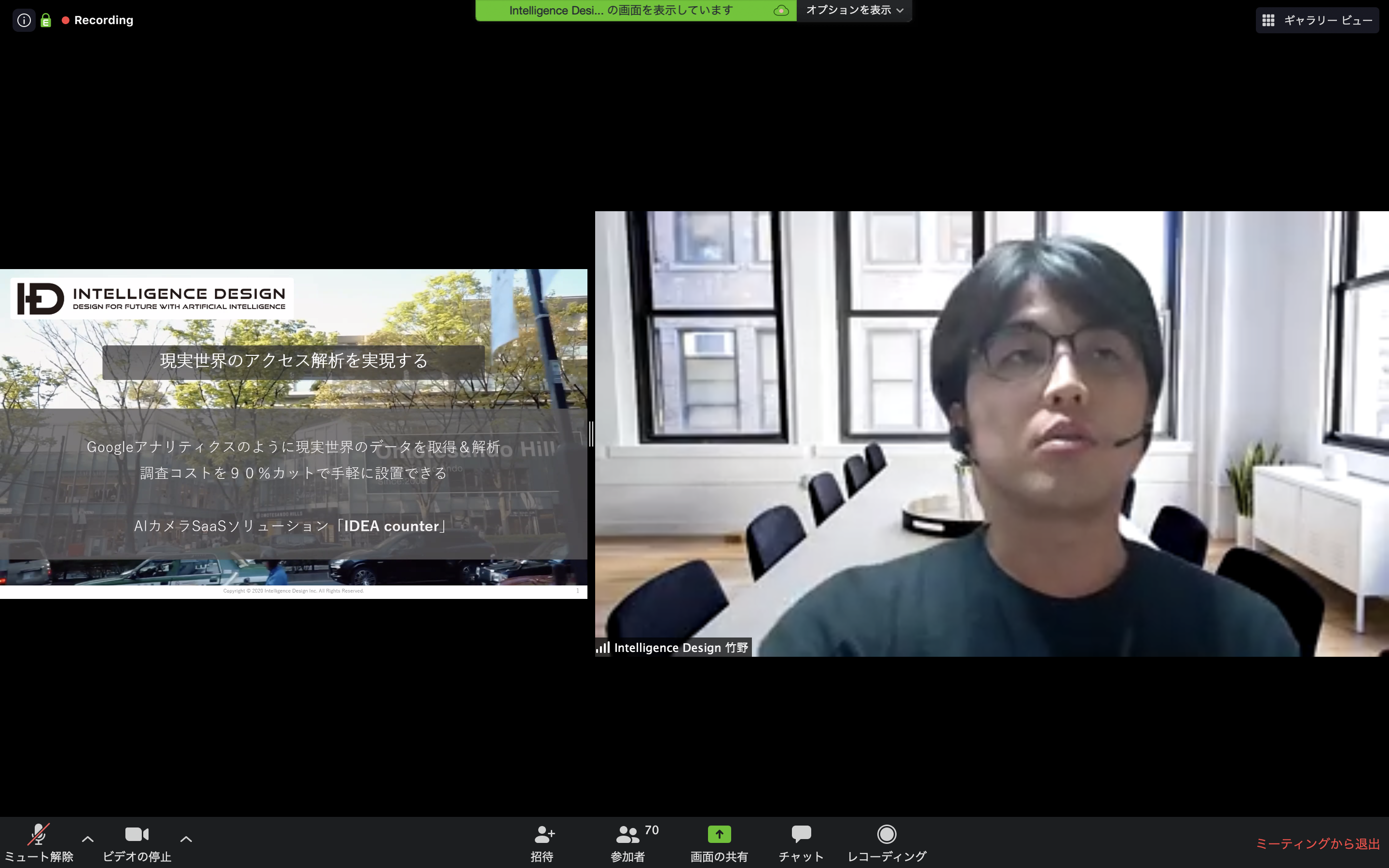Click ミーティングから退出 to leave meeting
This screenshot has height=868, width=1389.
click(x=1317, y=843)
